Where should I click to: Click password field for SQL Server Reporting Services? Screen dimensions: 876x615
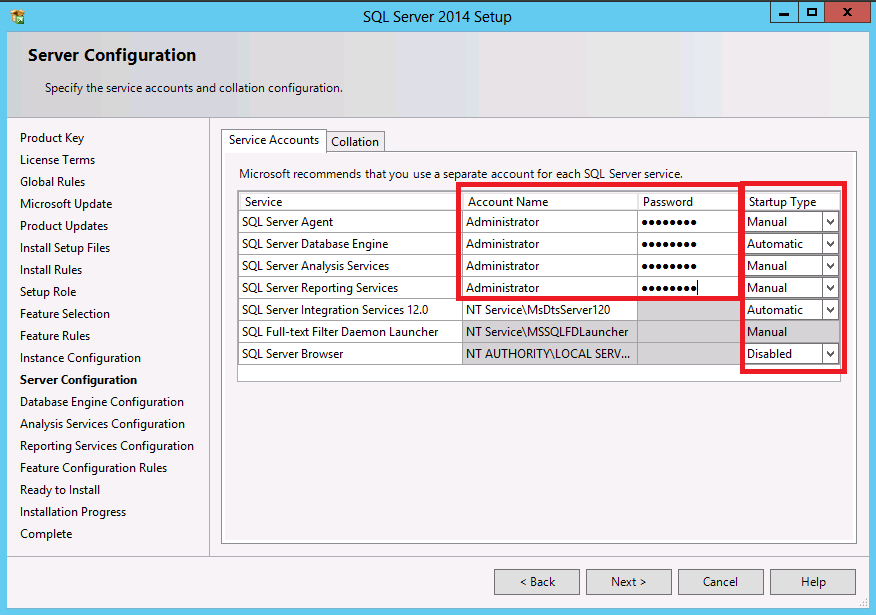tap(688, 288)
